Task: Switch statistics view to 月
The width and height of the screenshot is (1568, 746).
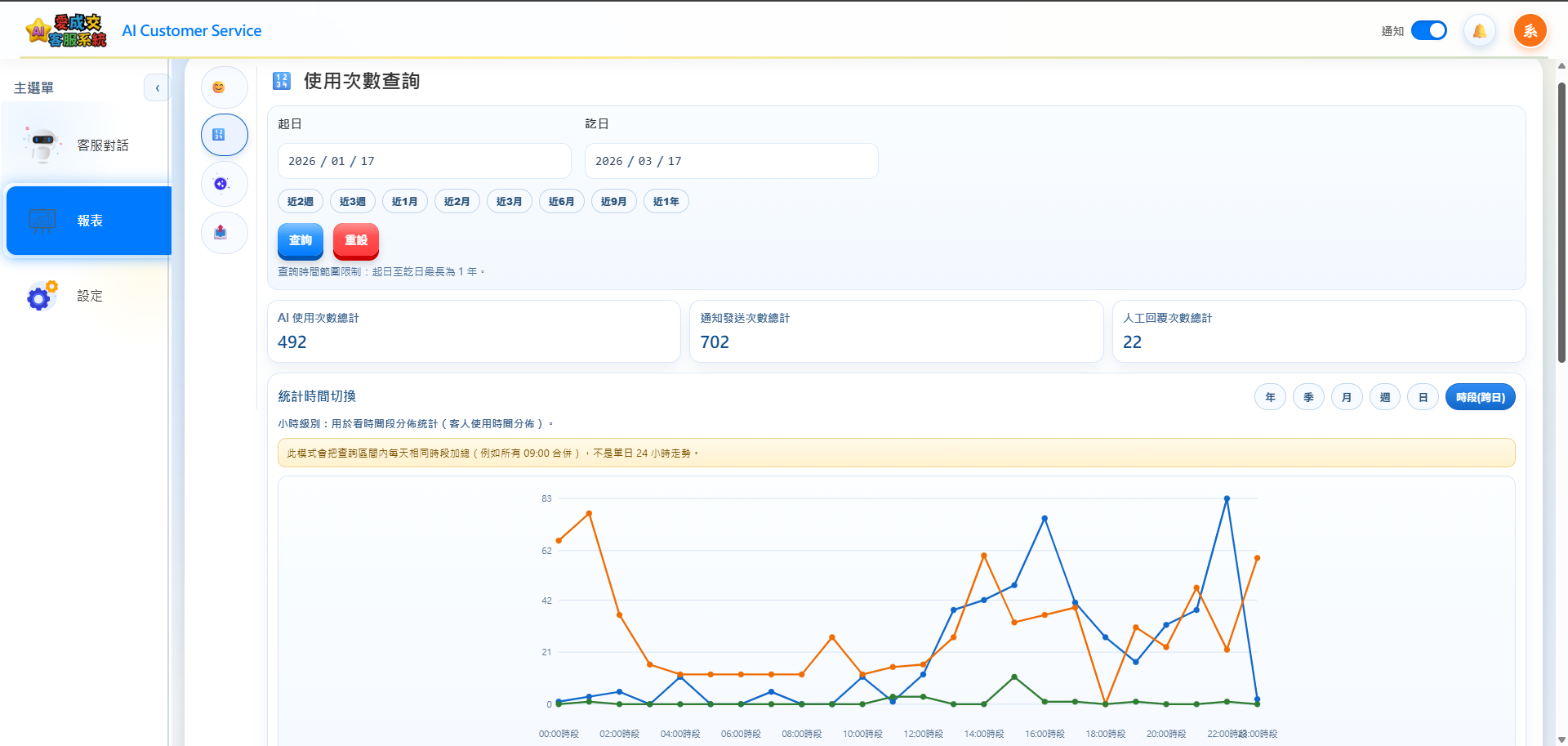Action: tap(1346, 397)
